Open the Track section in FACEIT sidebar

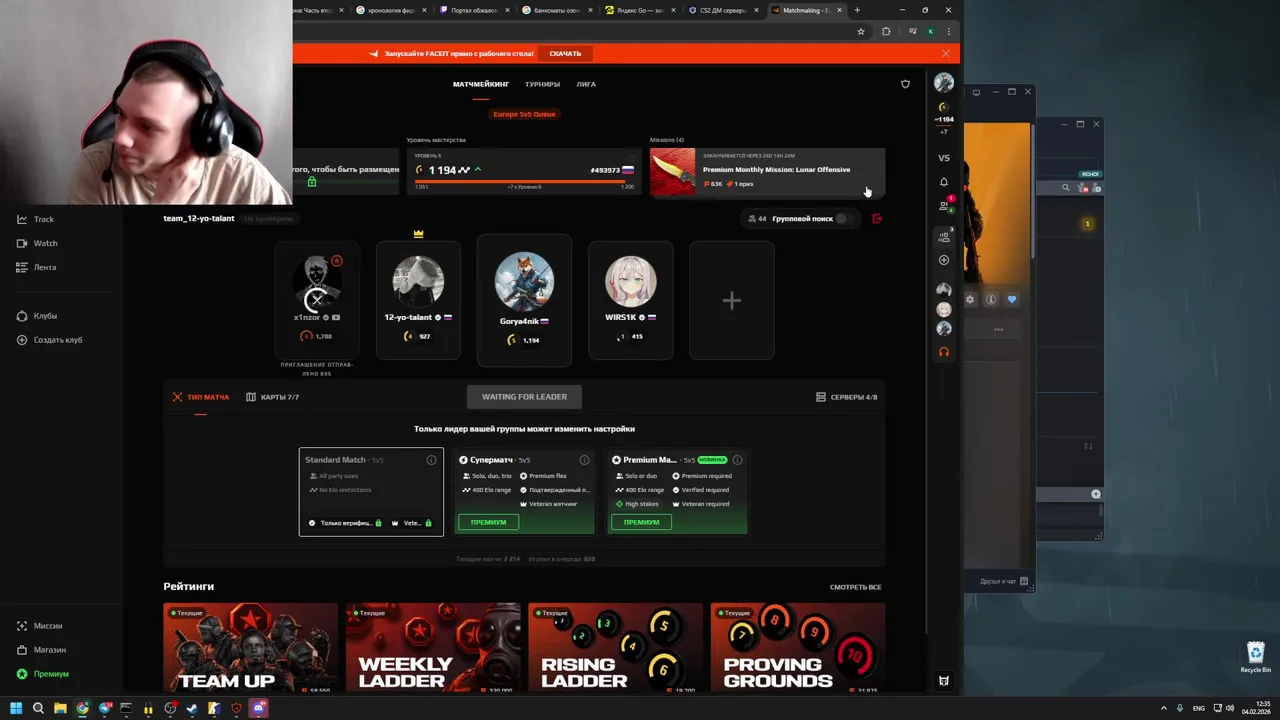click(35, 219)
